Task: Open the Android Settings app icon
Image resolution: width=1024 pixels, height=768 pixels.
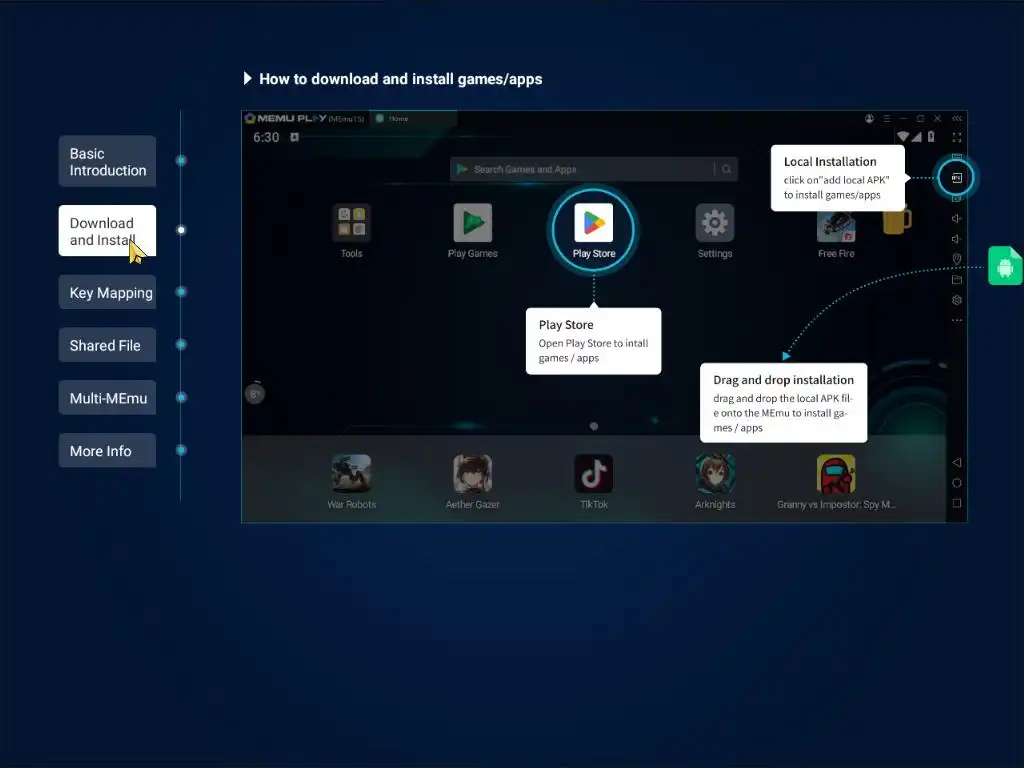Action: 714,223
